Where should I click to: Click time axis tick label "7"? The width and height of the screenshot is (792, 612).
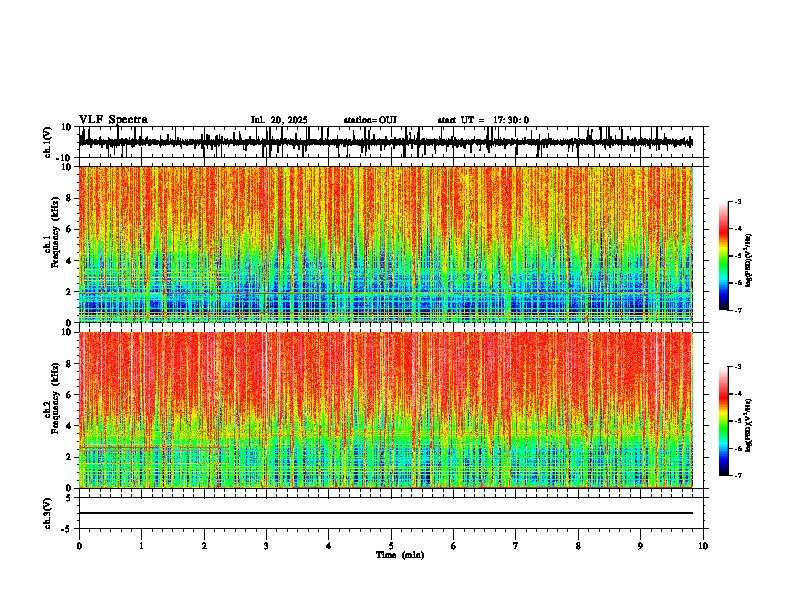pos(516,546)
